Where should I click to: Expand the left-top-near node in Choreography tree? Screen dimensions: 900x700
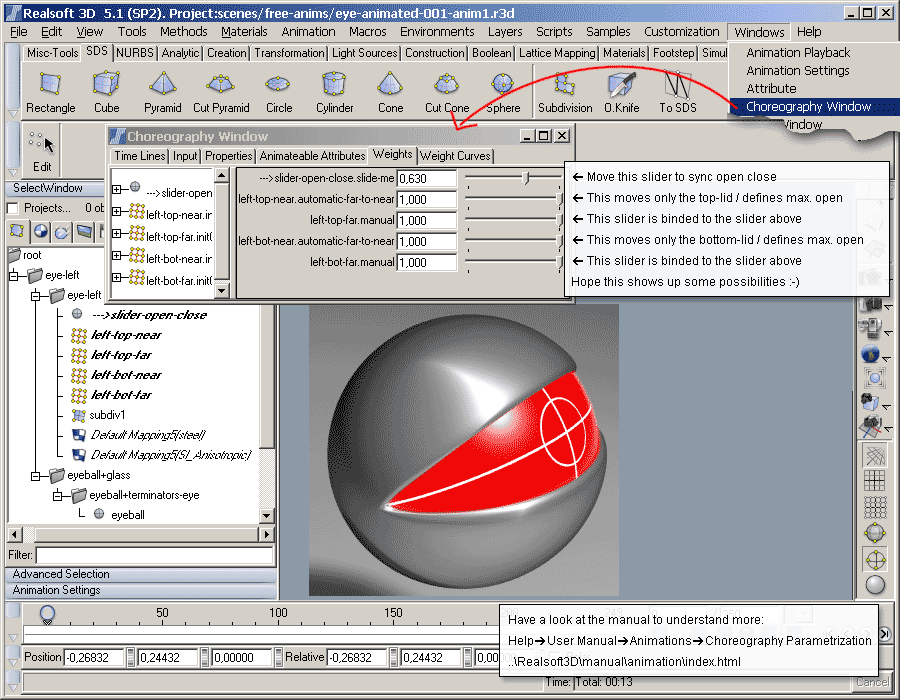coord(117,212)
